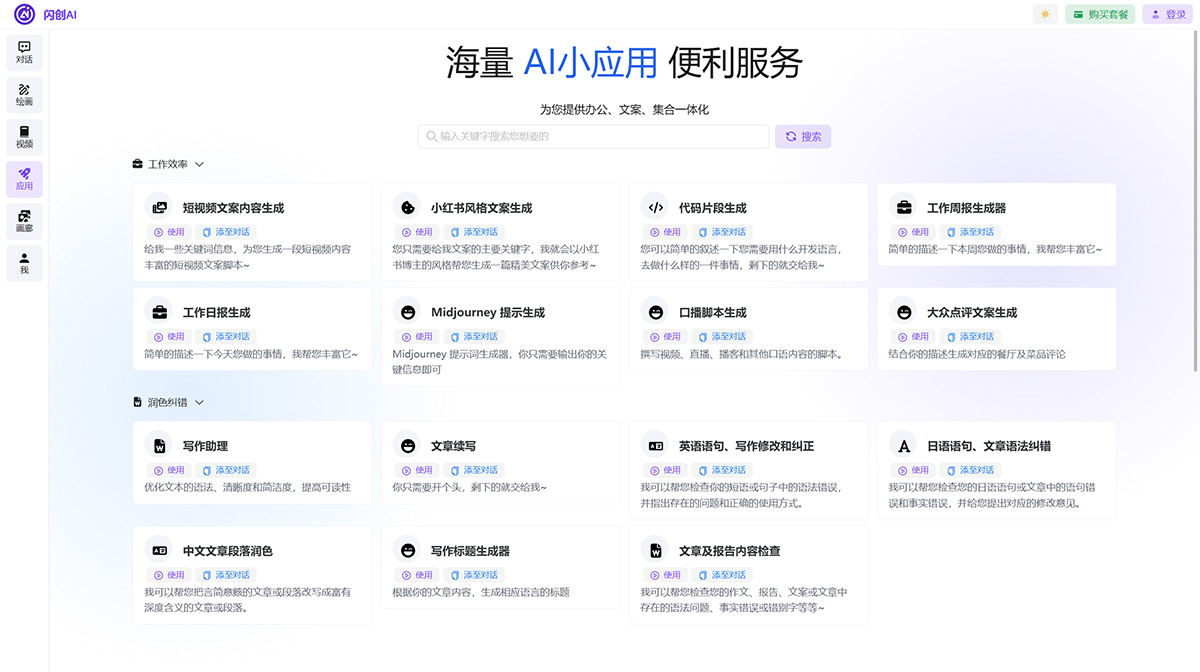Click 使用 on the 短视频文案内容生成 card
Image resolution: width=1200 pixels, height=672 pixels.
pyautogui.click(x=169, y=231)
